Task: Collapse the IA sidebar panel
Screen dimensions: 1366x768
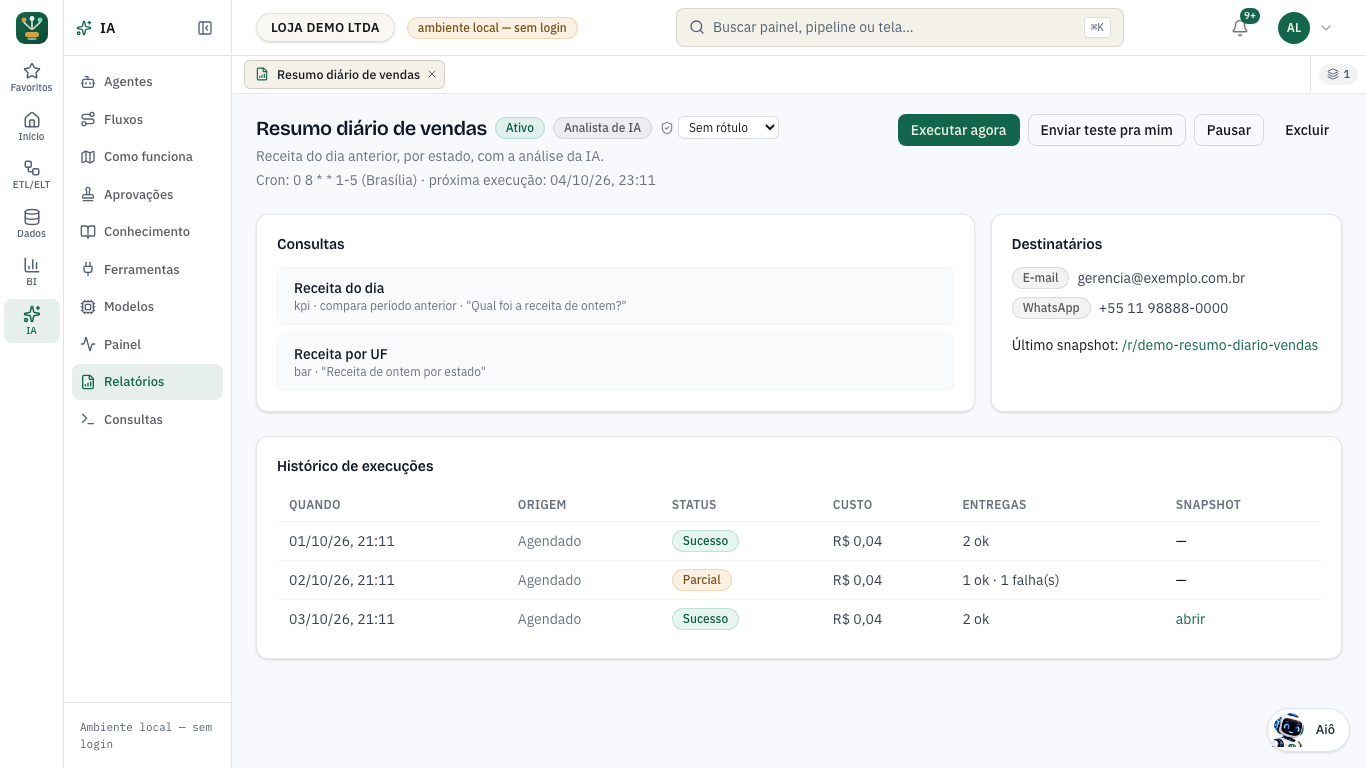Action: point(205,28)
